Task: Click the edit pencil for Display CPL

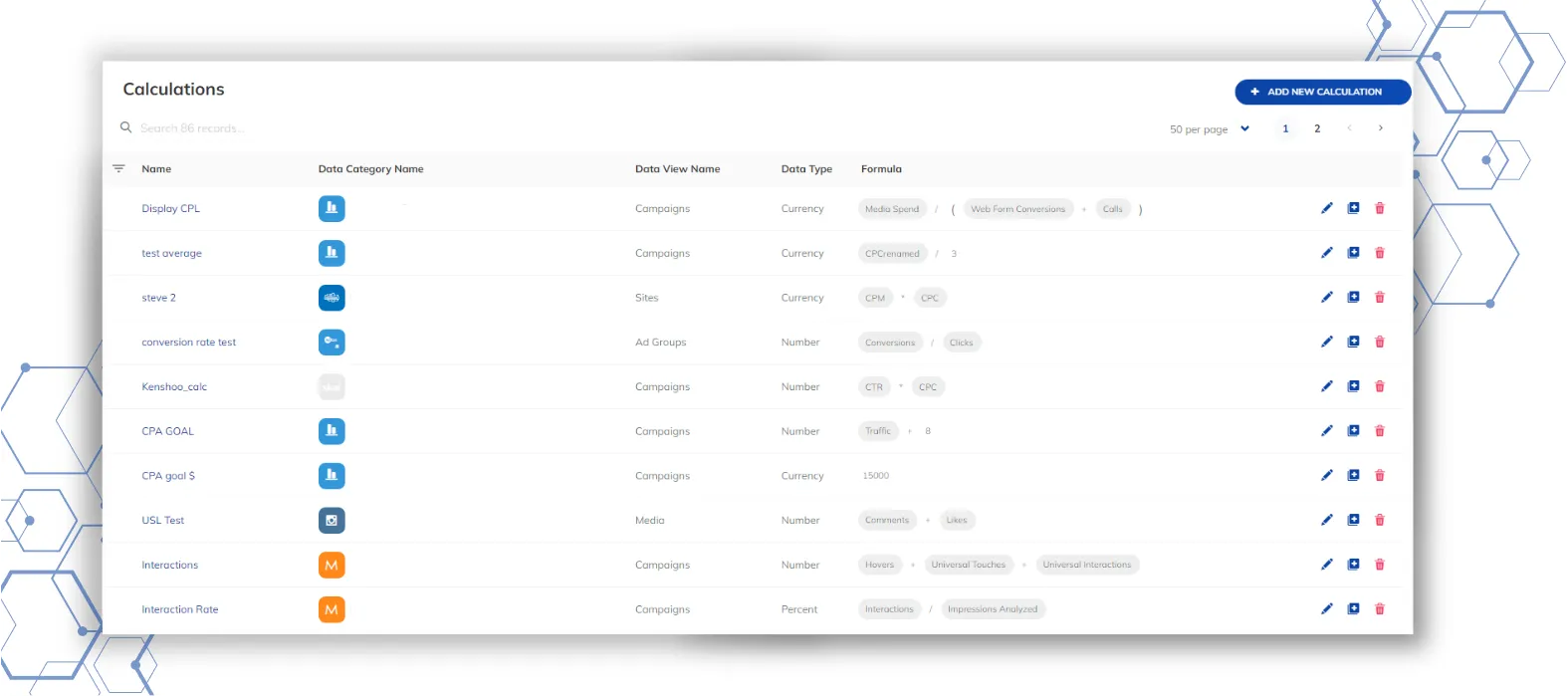Action: [x=1326, y=208]
